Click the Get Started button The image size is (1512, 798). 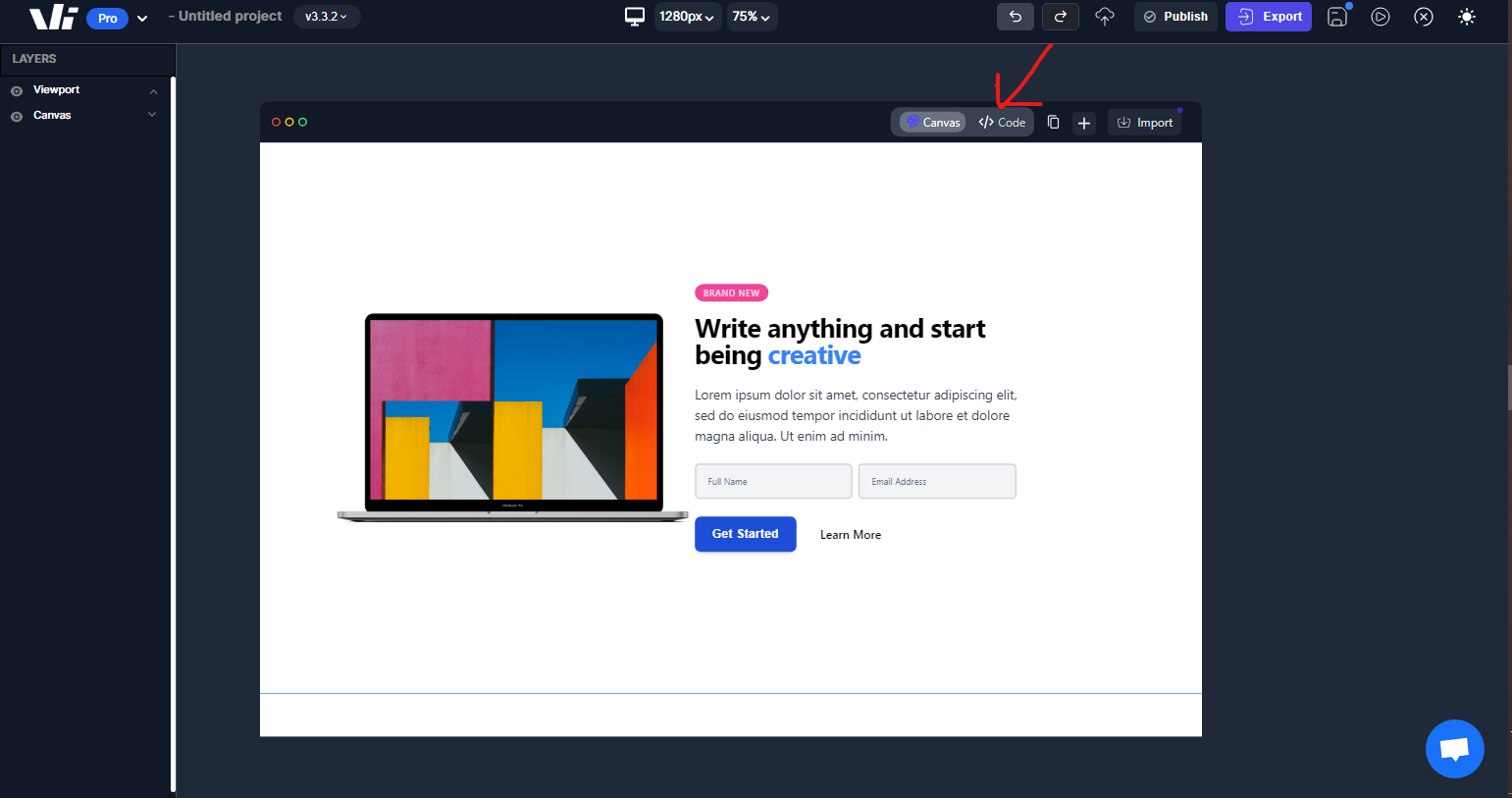click(x=745, y=534)
